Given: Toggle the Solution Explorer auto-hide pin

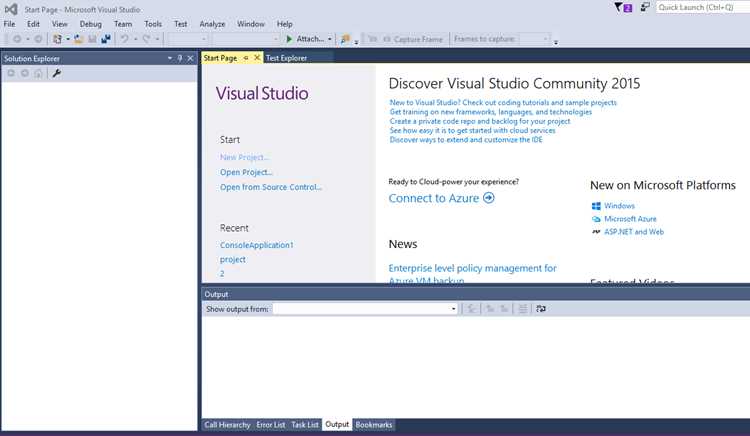Looking at the screenshot, I should coord(180,58).
